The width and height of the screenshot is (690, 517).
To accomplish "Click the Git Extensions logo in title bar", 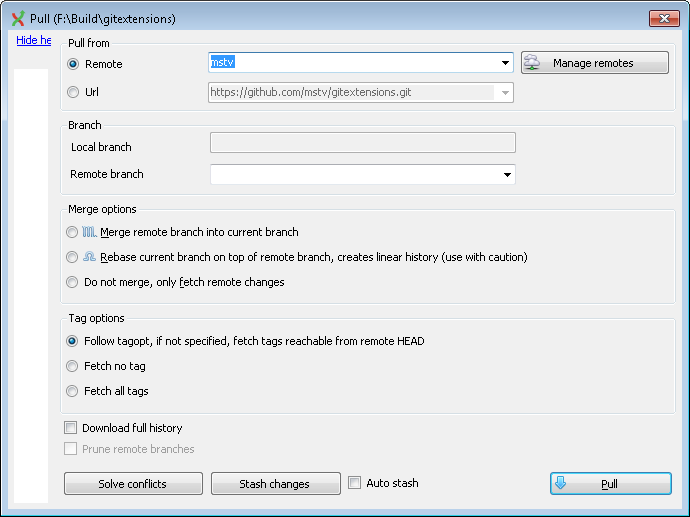I will pos(18,19).
